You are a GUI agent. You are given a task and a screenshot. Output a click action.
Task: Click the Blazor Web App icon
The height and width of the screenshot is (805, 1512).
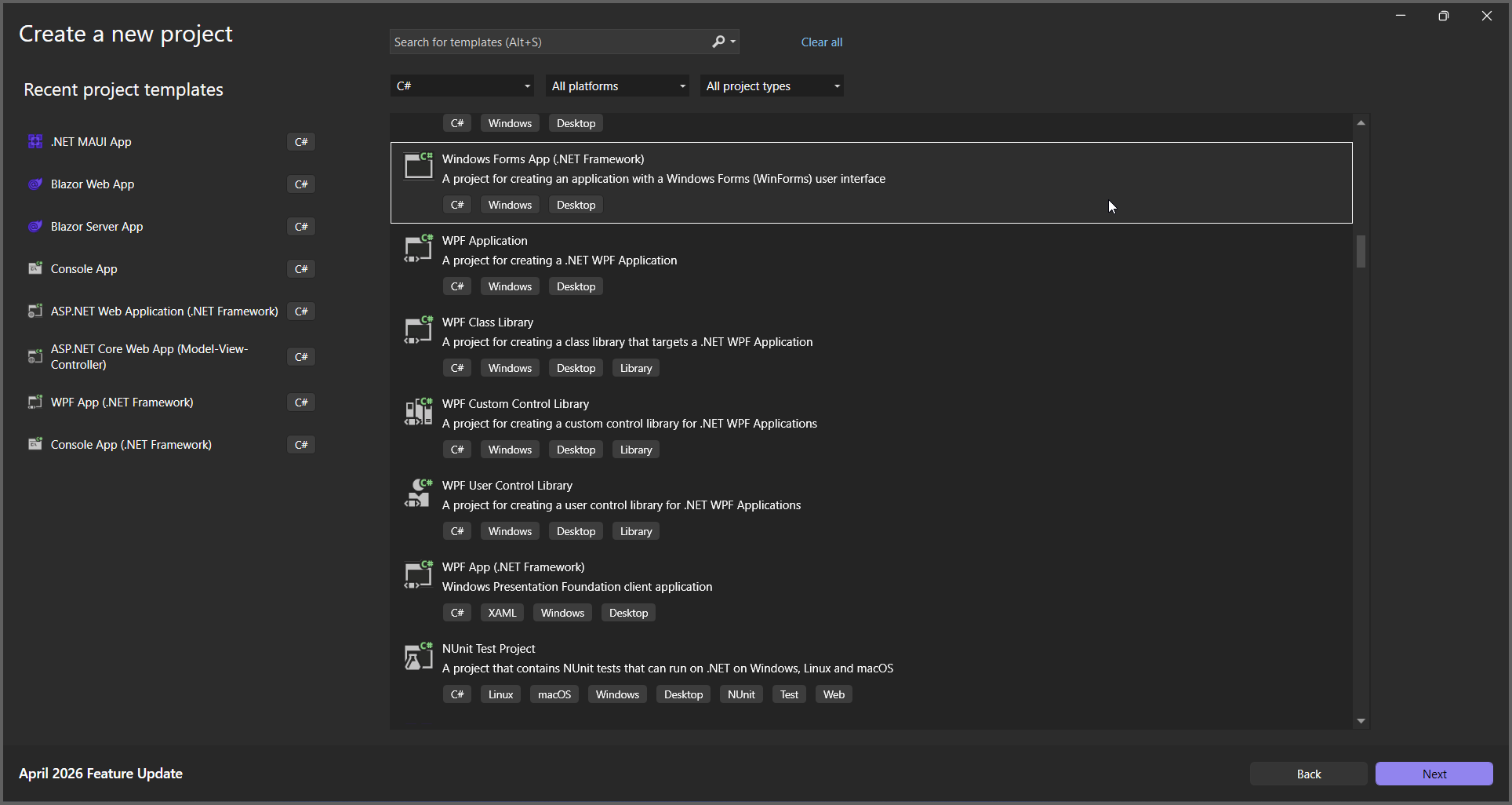pyautogui.click(x=35, y=184)
